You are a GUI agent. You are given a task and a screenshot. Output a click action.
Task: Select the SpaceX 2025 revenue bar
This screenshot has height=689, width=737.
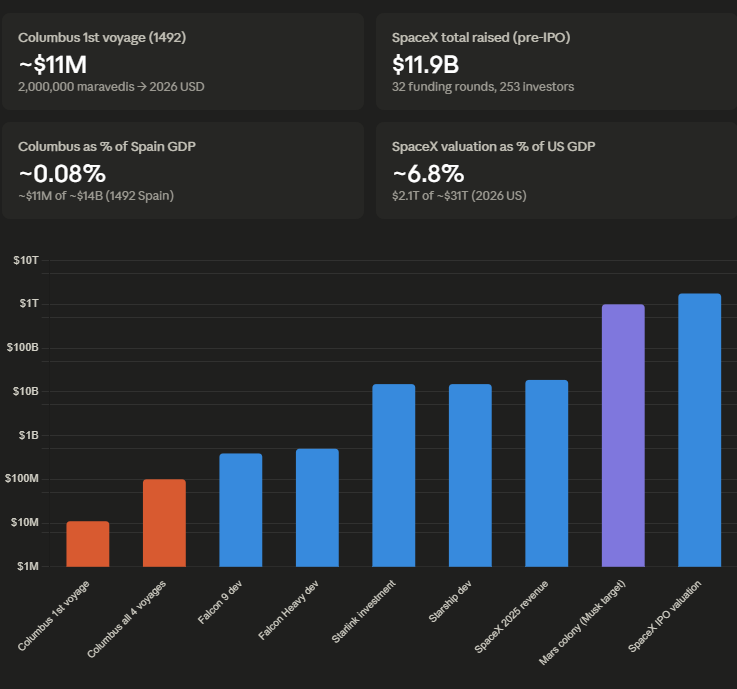(x=547, y=473)
